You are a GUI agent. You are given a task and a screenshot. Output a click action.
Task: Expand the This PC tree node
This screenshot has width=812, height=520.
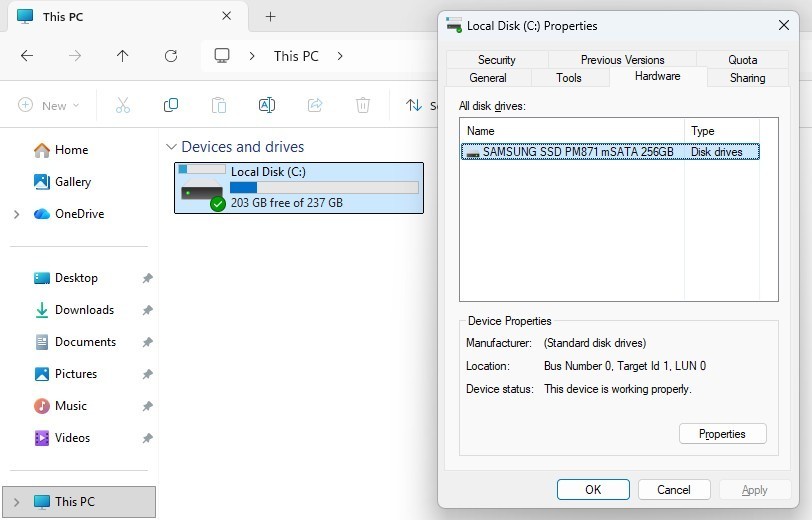[x=17, y=502]
